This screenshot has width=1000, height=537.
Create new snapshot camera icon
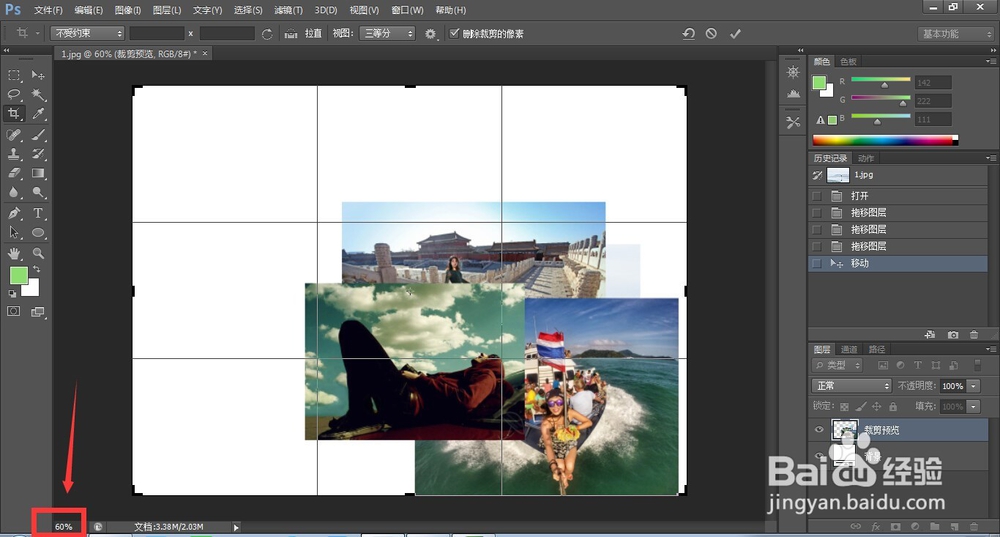pyautogui.click(x=953, y=334)
